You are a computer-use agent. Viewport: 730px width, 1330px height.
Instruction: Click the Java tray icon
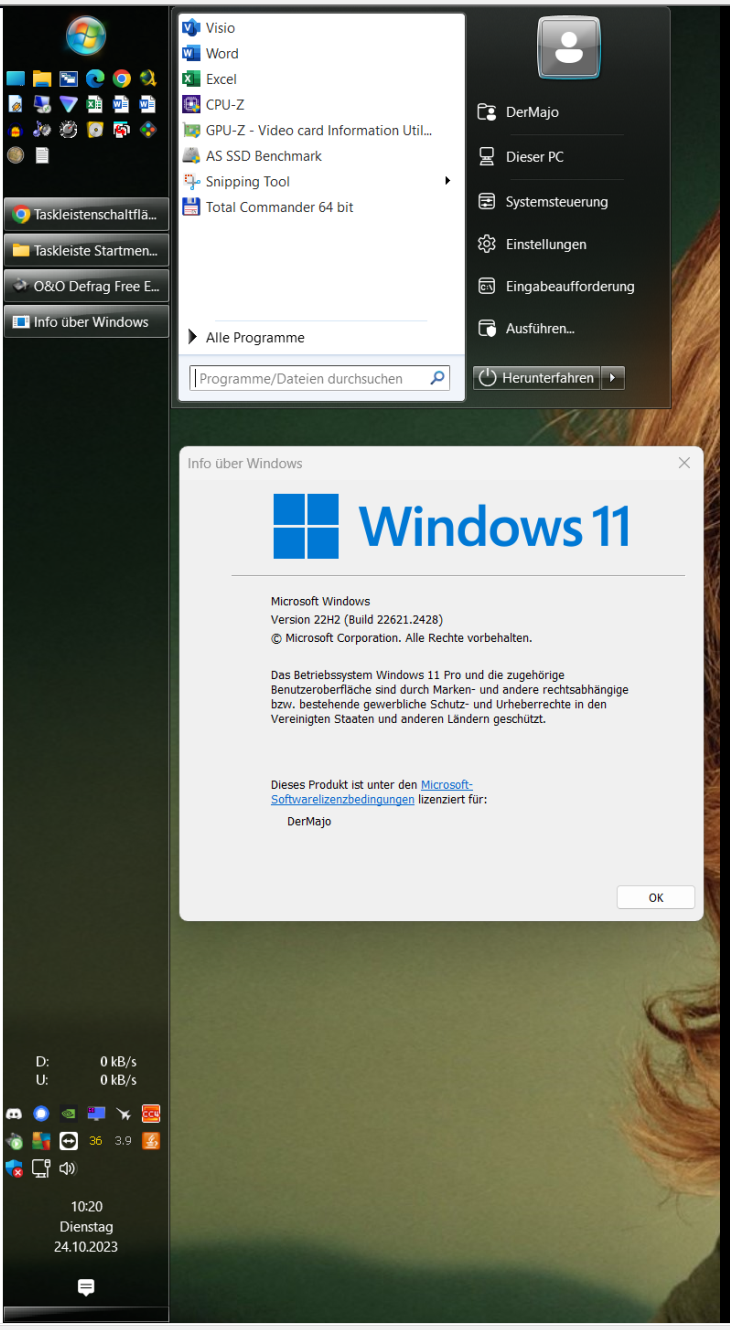pyautogui.click(x=151, y=1140)
